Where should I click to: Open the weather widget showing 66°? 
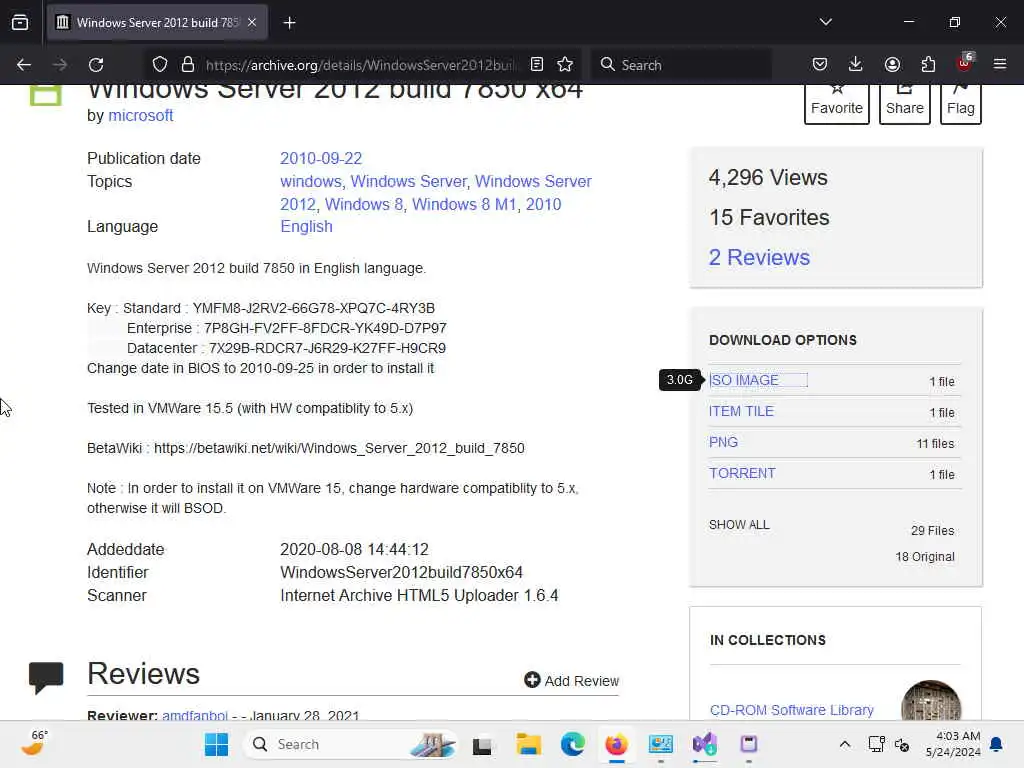point(34,743)
